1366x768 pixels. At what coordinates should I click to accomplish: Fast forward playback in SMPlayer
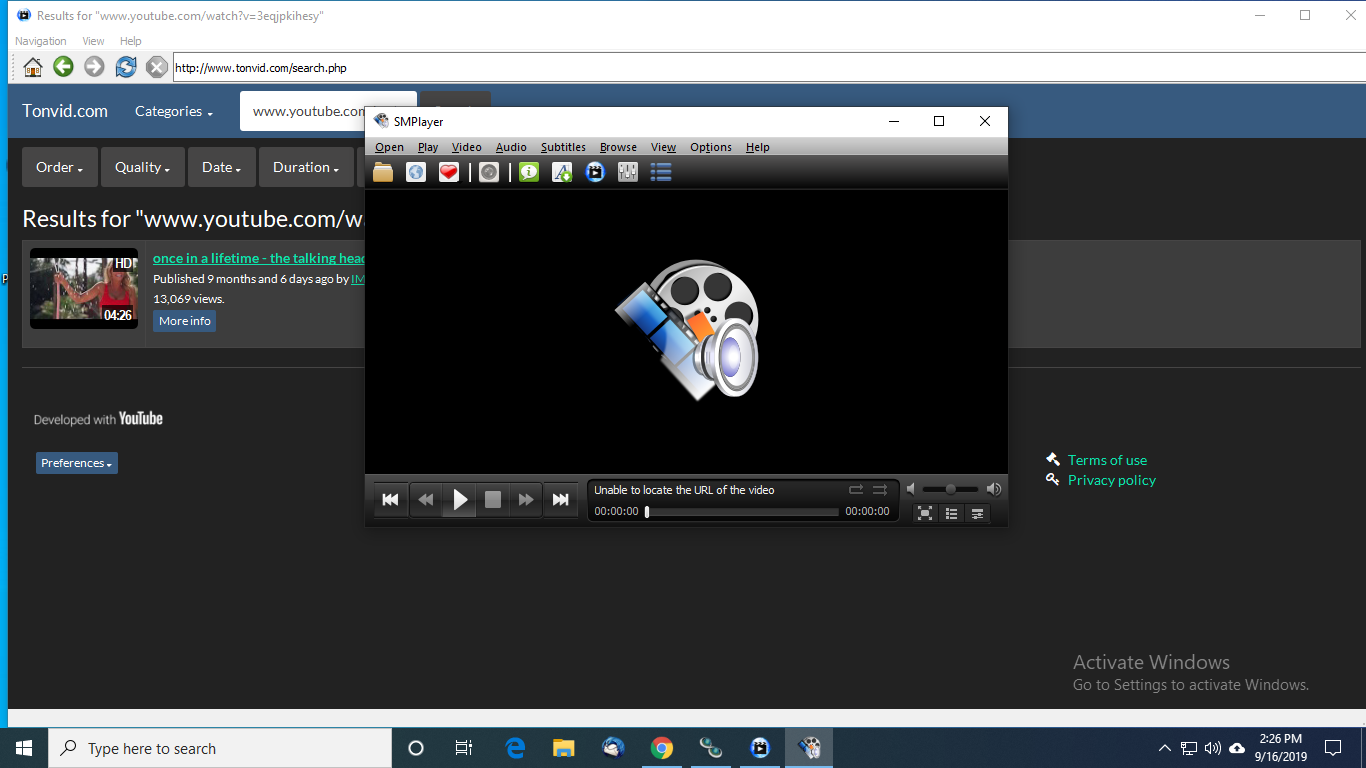point(526,500)
